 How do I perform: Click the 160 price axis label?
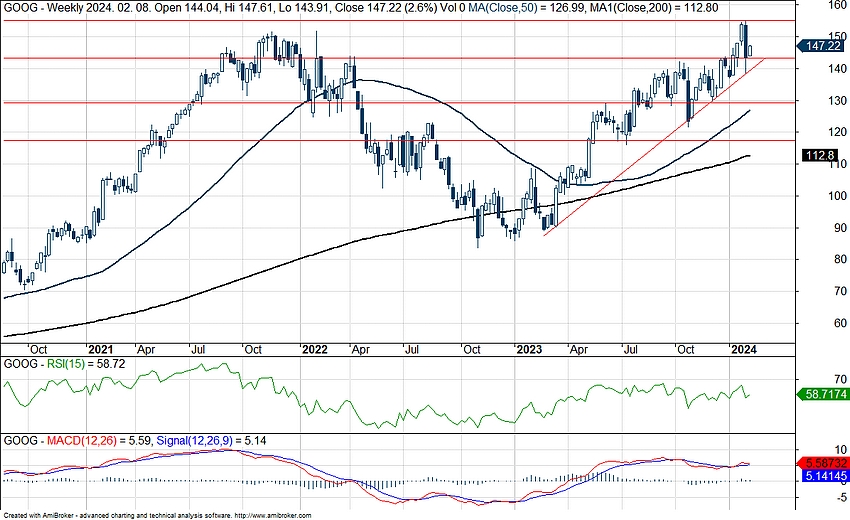tap(838, 5)
